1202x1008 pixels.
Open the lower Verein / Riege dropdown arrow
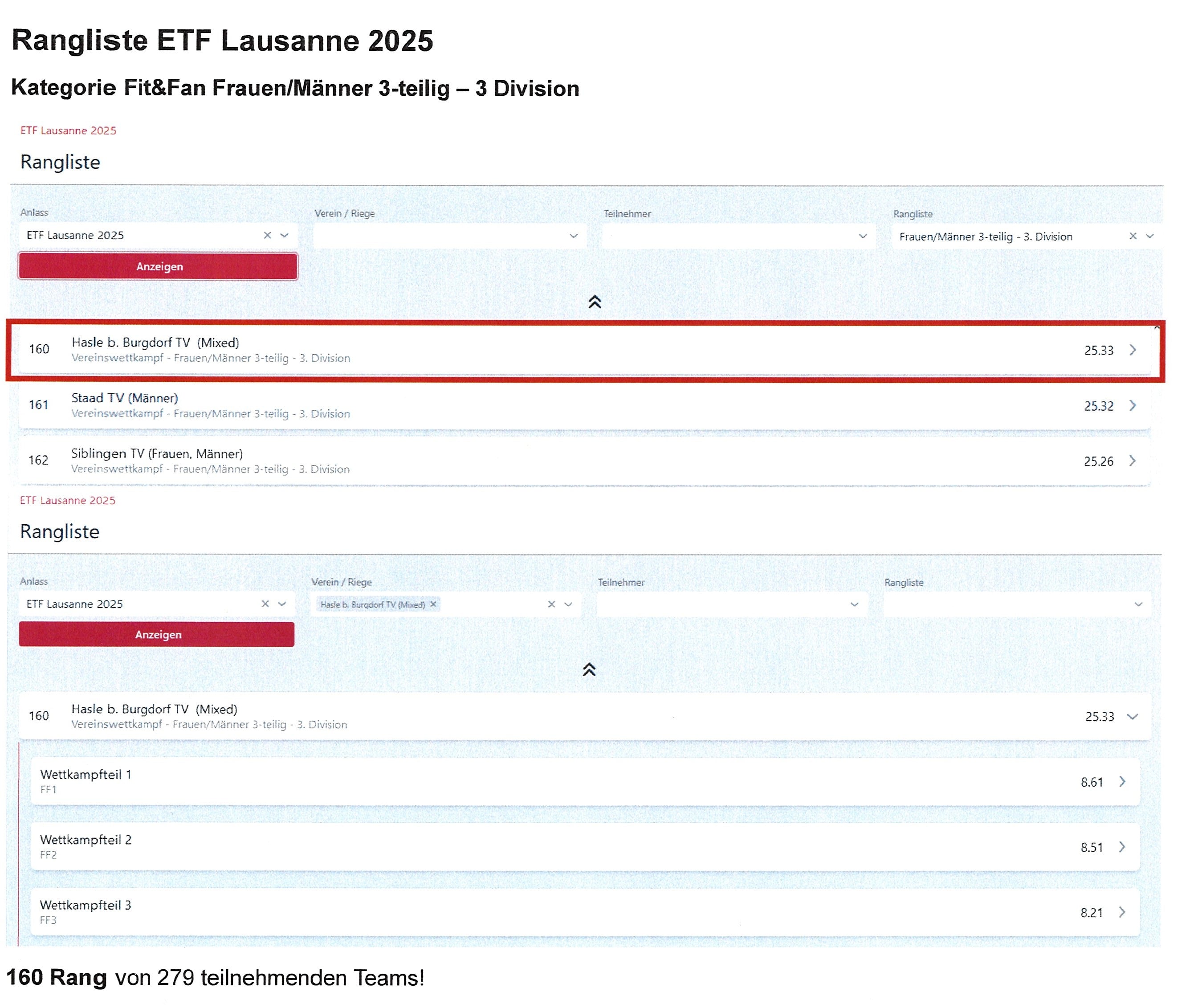pos(568,604)
